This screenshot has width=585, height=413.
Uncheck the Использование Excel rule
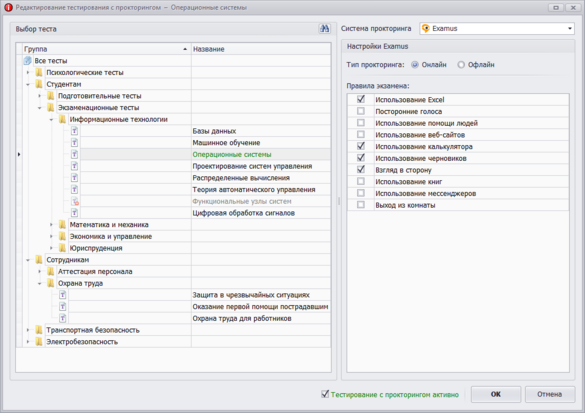coord(360,99)
